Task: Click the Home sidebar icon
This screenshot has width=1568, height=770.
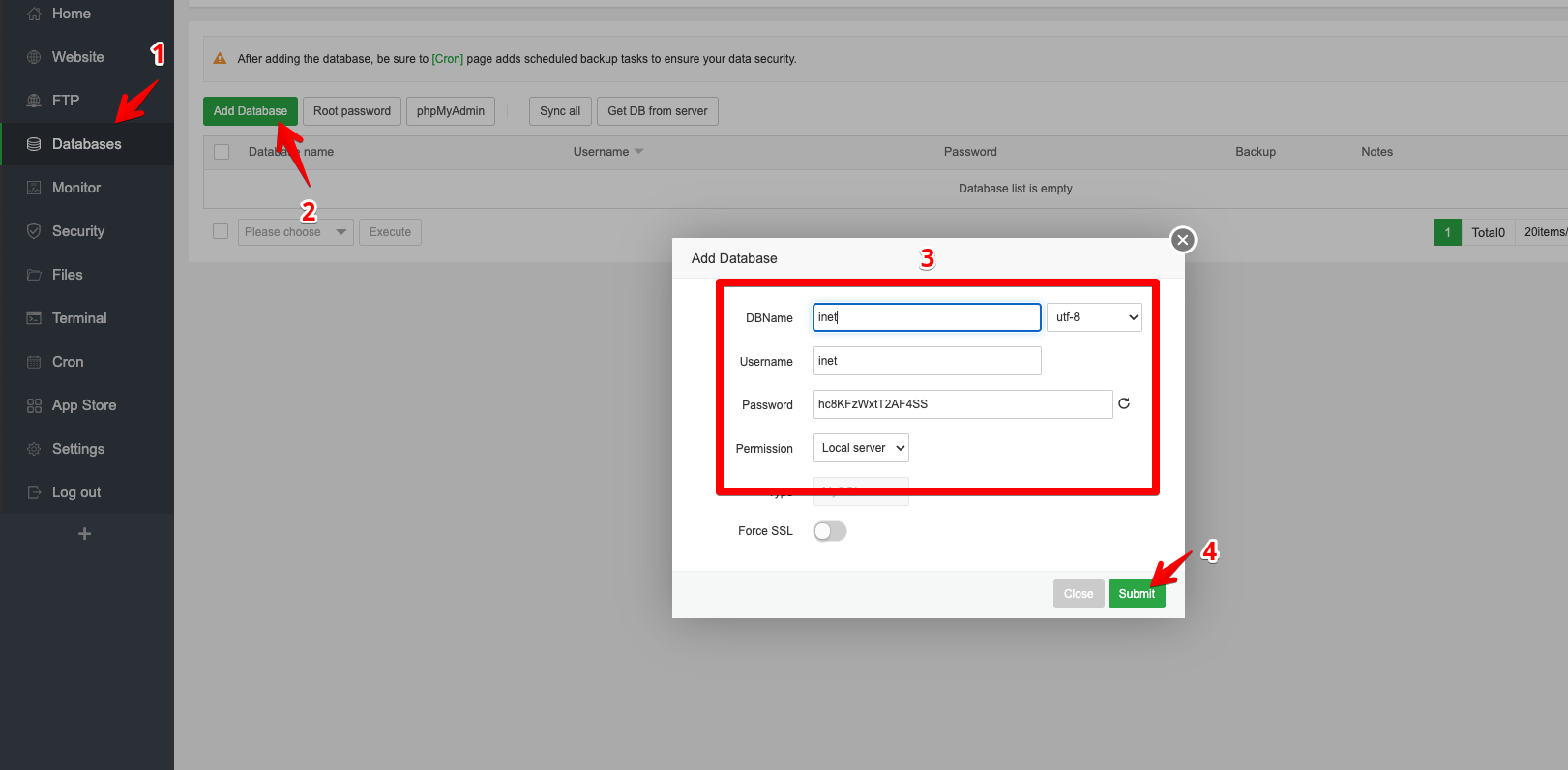Action: [x=34, y=14]
